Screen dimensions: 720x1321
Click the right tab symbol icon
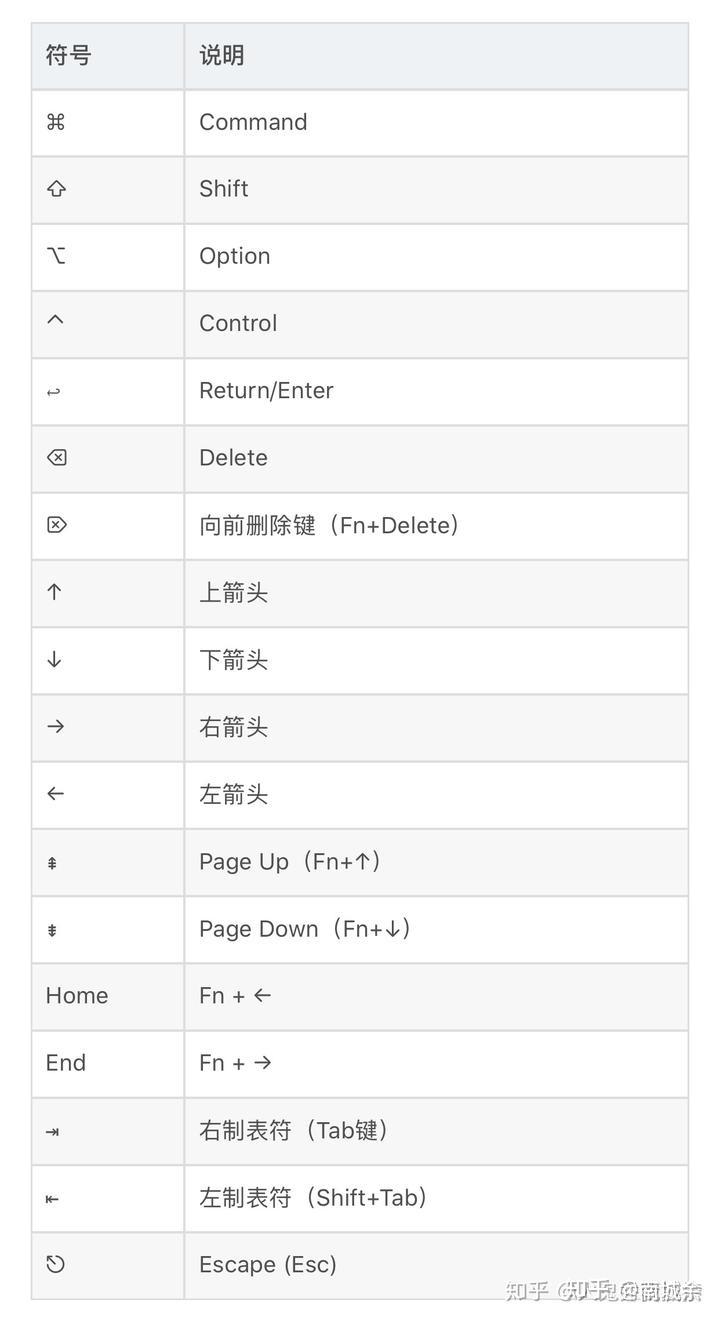(53, 1132)
